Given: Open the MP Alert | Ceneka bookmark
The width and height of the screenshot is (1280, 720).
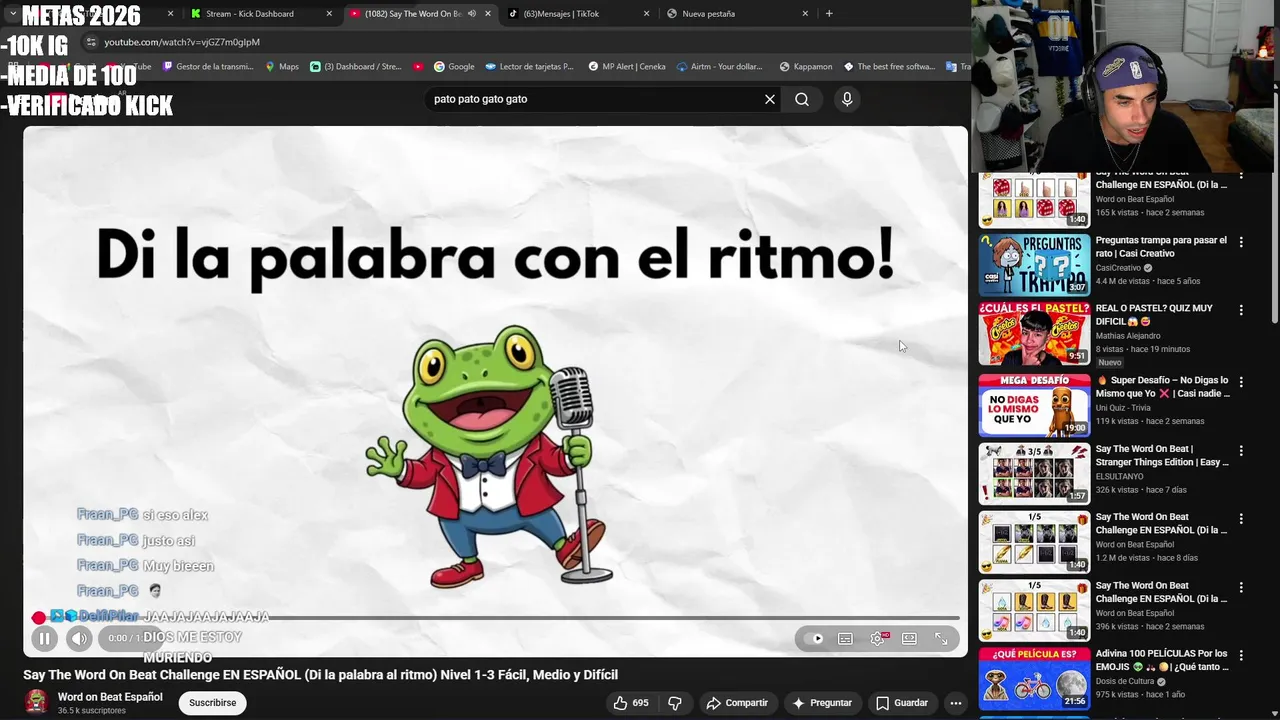Looking at the screenshot, I should coord(627,67).
